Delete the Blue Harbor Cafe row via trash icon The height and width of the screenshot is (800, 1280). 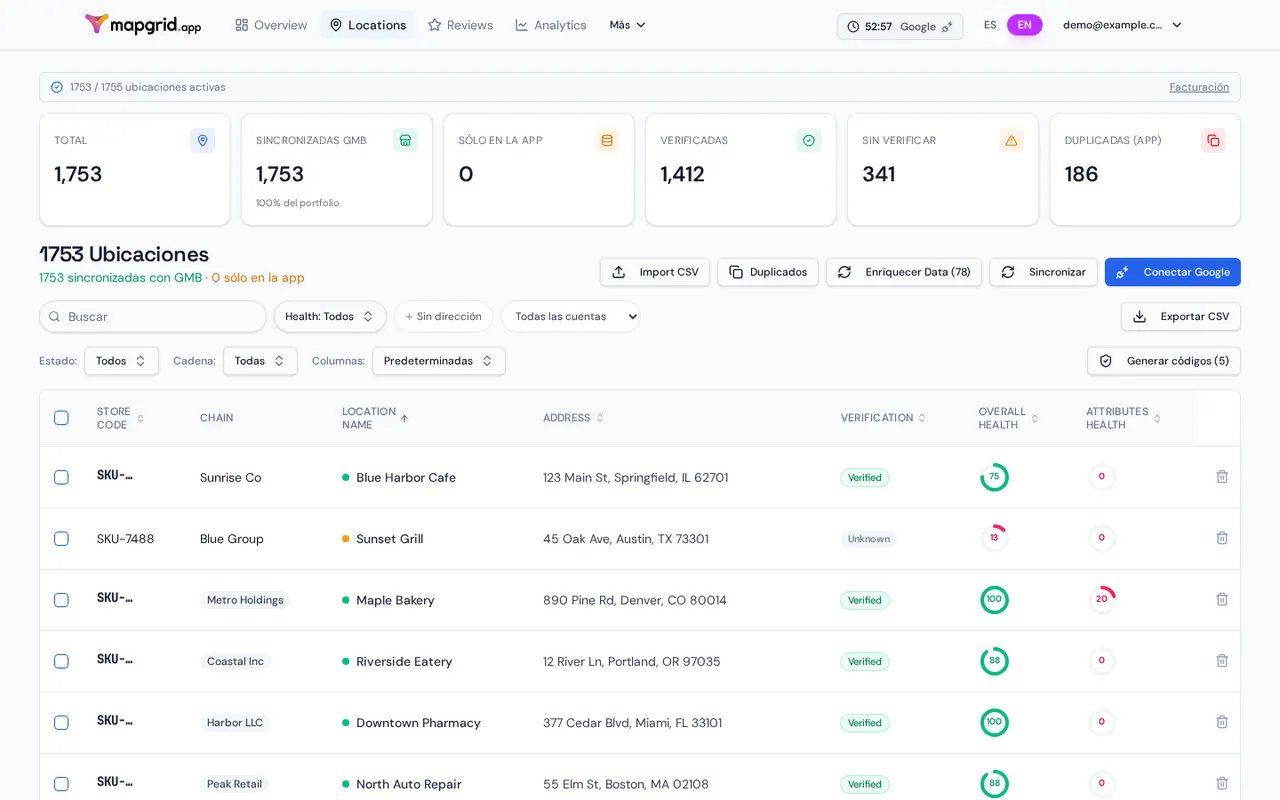click(1221, 477)
